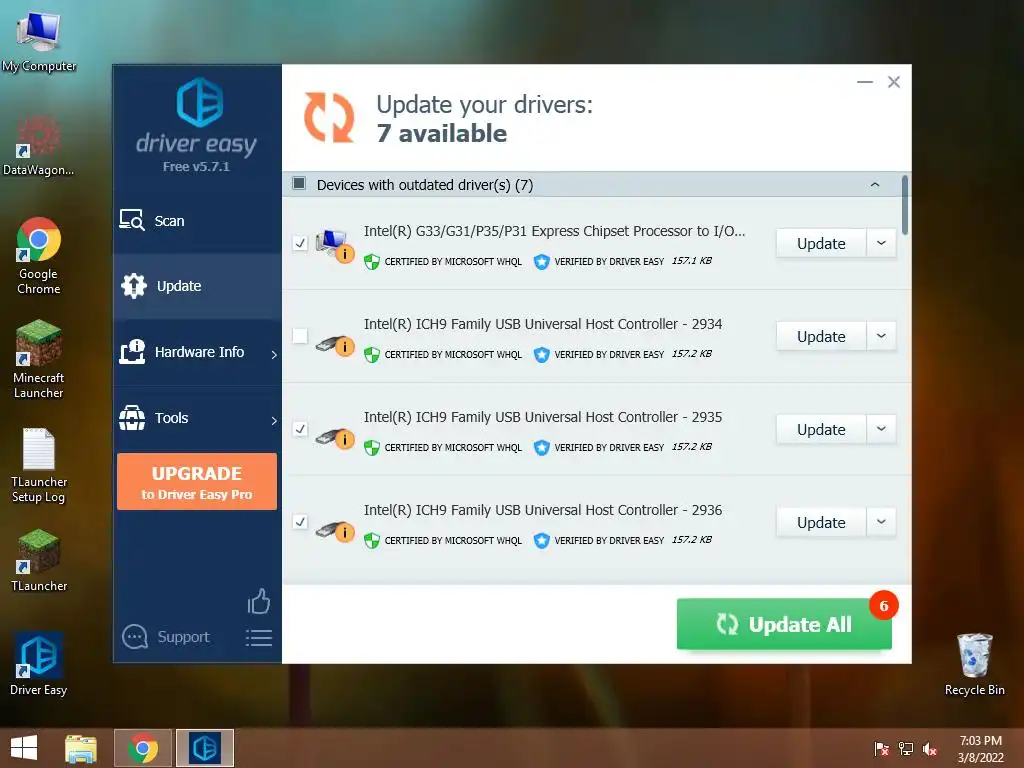Collapse the outdated drivers section chevron
Screen dimensions: 1024x768
click(875, 185)
